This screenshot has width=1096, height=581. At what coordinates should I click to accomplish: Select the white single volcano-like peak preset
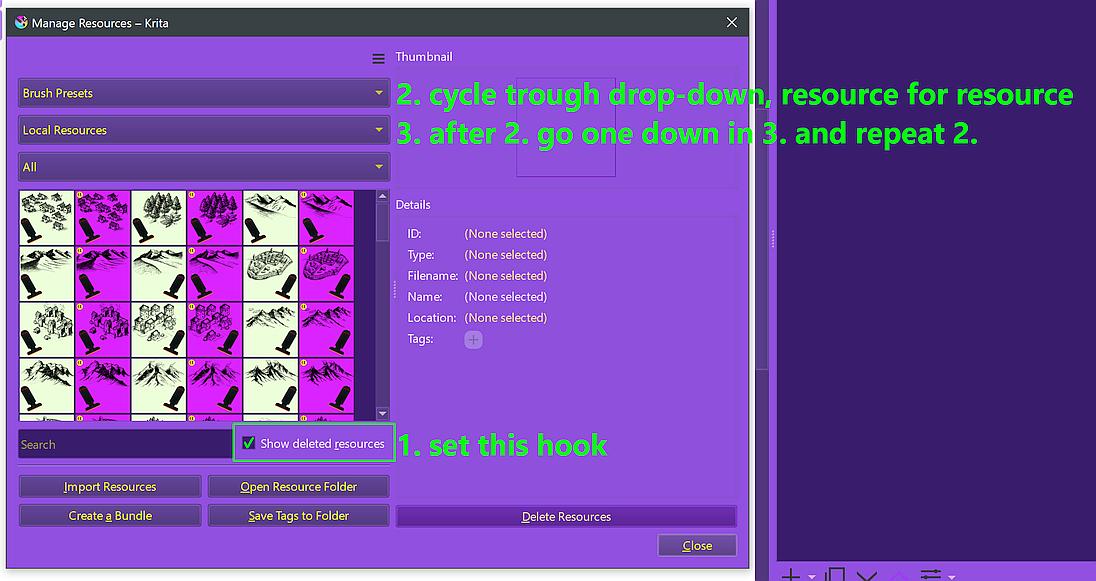tap(159, 385)
